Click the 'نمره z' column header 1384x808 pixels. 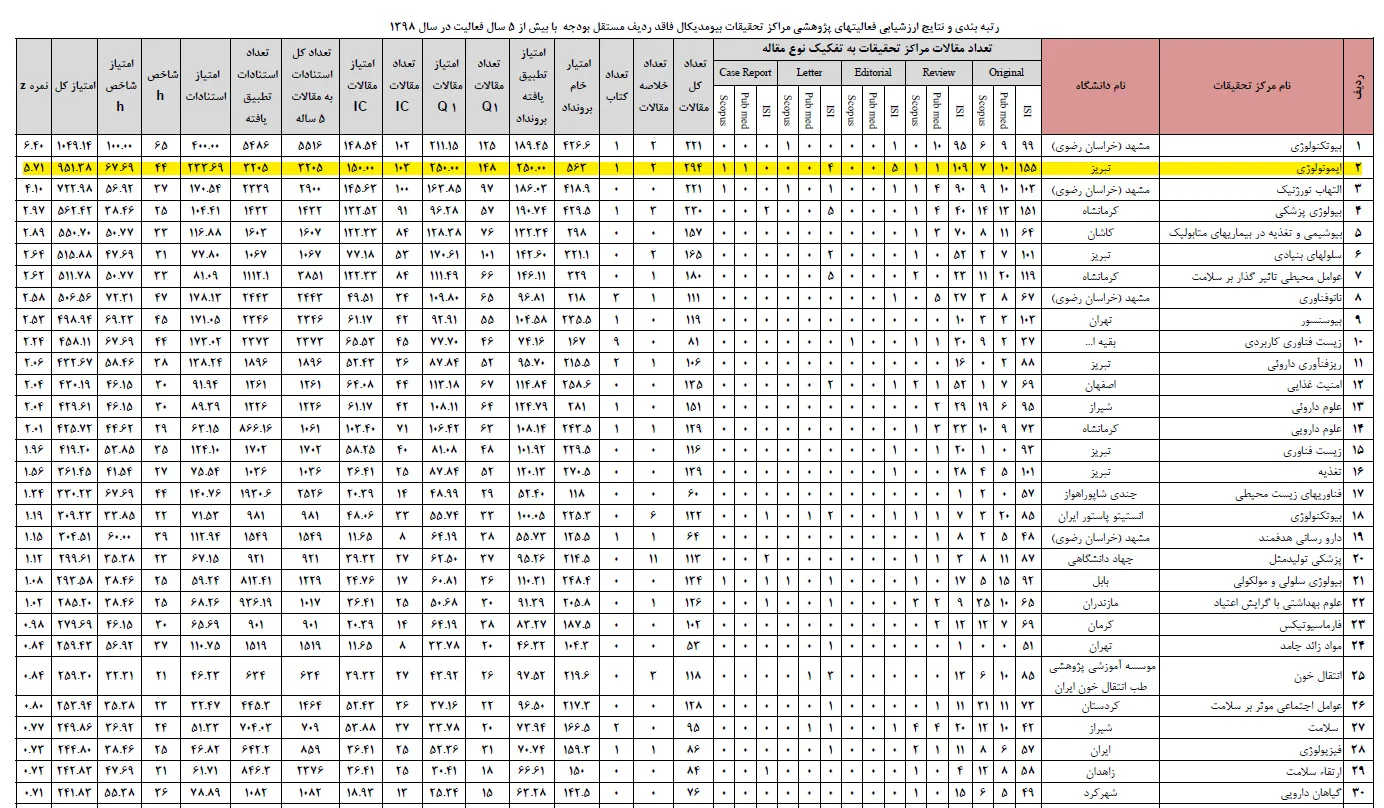pyautogui.click(x=32, y=86)
